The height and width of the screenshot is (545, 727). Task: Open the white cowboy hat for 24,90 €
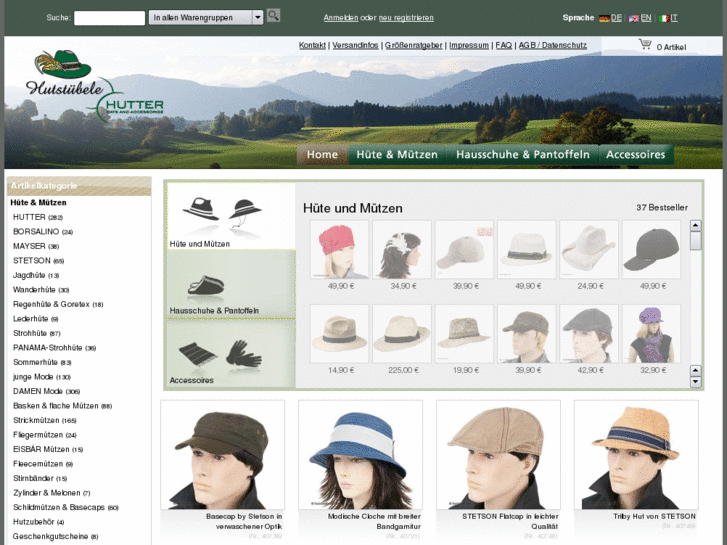click(x=589, y=250)
